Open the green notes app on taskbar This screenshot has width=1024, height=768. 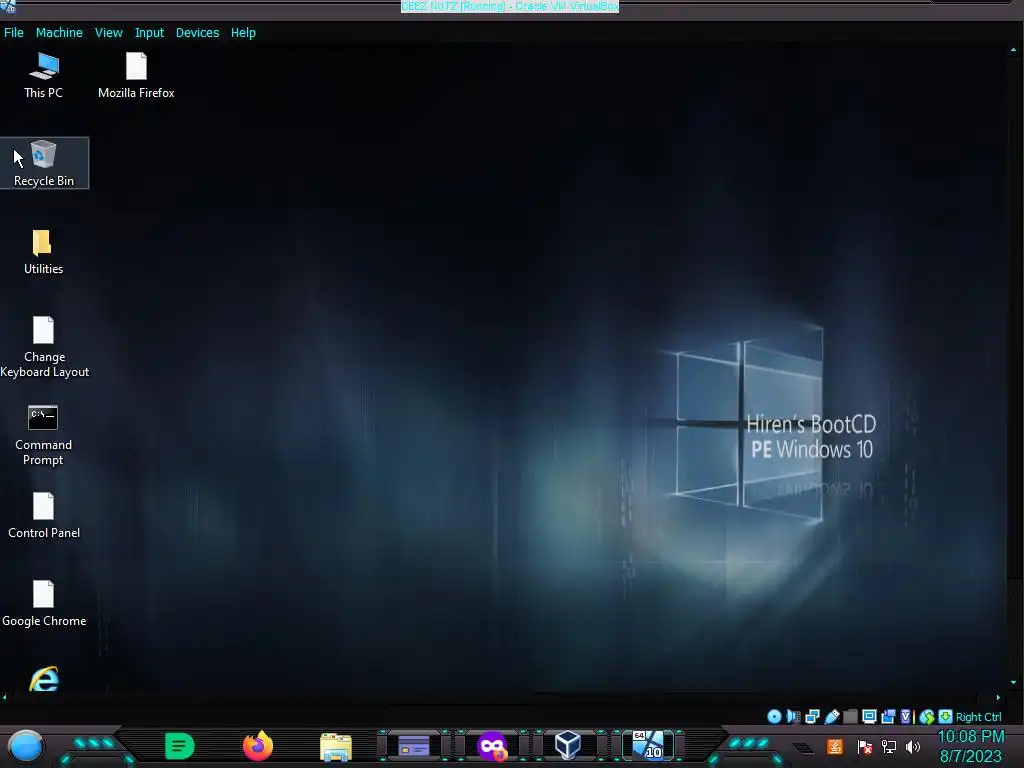(x=179, y=746)
